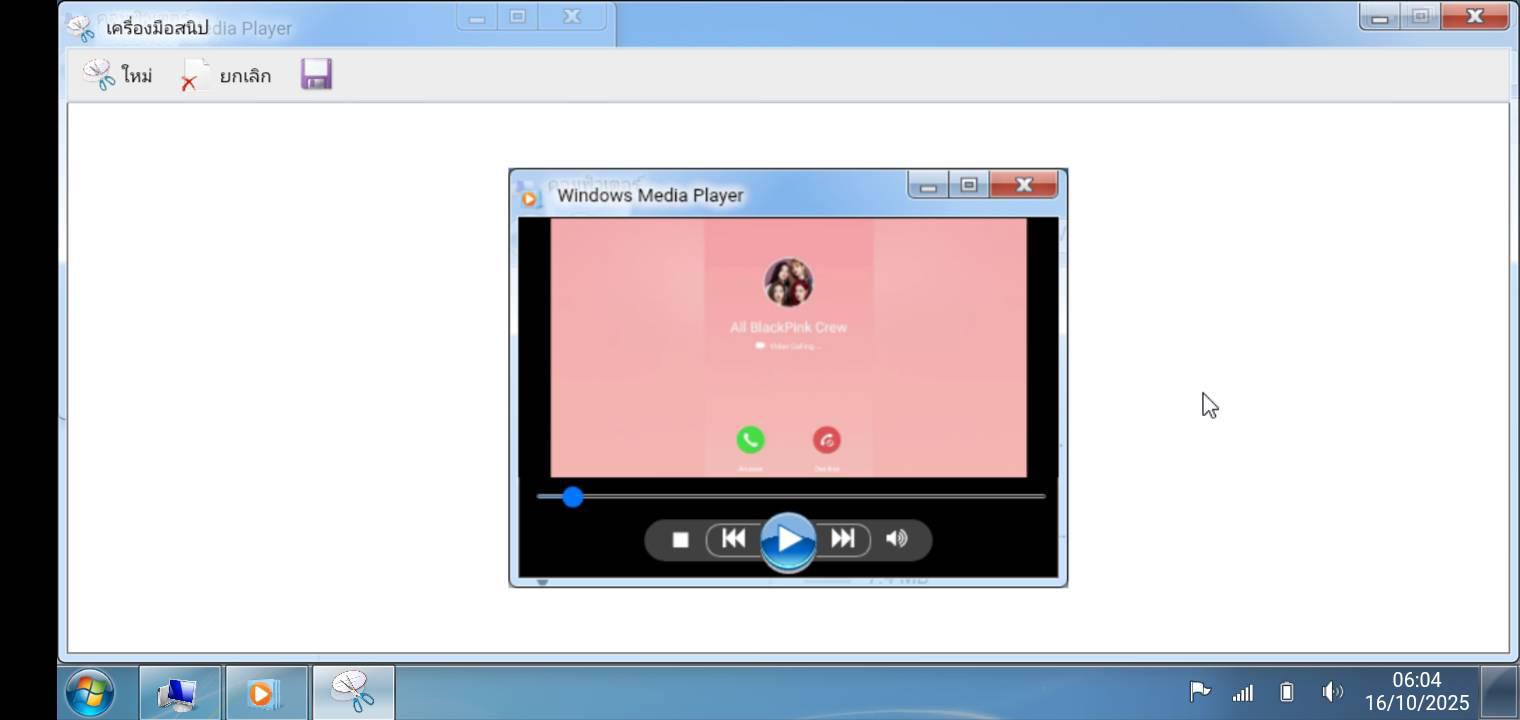Click the red Decline call button in the video
The height and width of the screenshot is (720, 1520).
(827, 440)
